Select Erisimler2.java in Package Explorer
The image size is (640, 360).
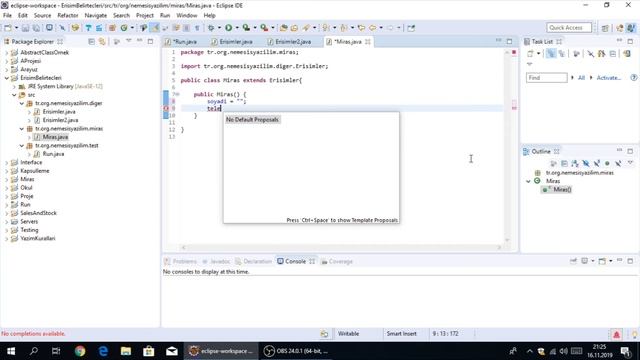tap(60, 120)
